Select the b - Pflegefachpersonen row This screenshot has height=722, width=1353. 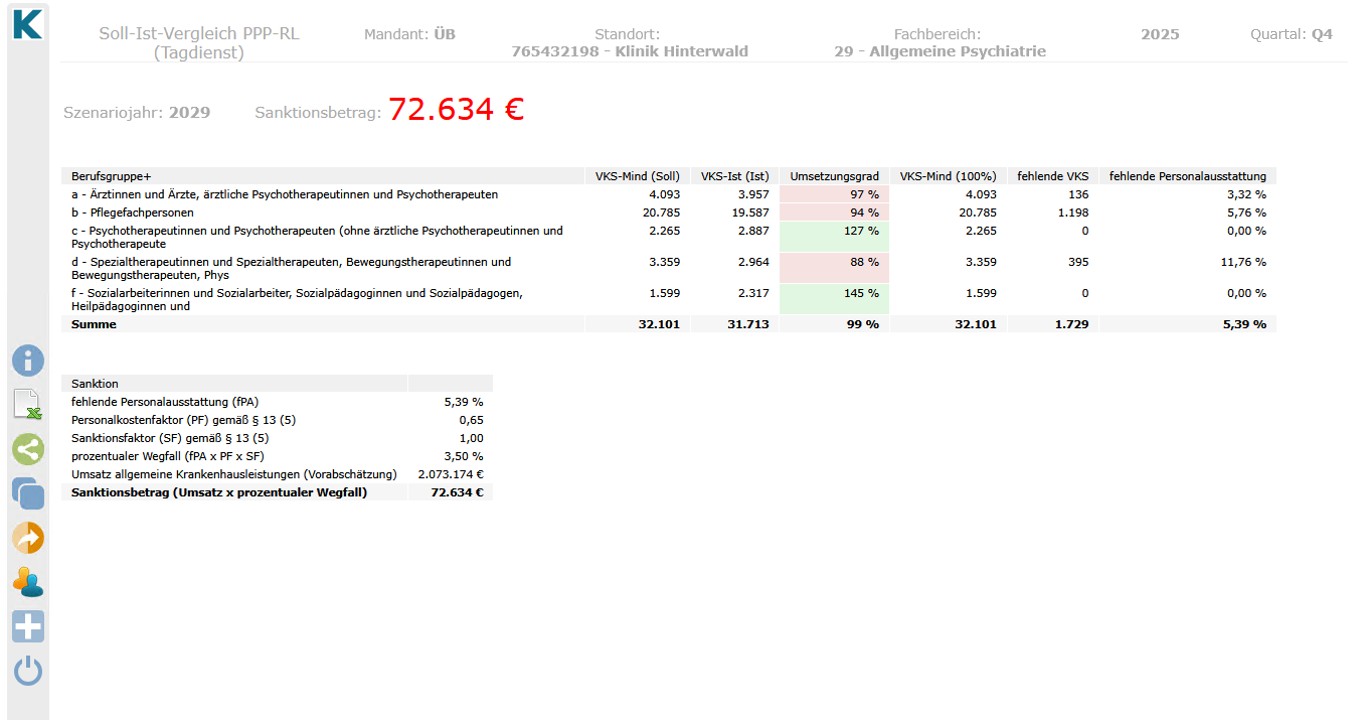pyautogui.click(x=132, y=213)
